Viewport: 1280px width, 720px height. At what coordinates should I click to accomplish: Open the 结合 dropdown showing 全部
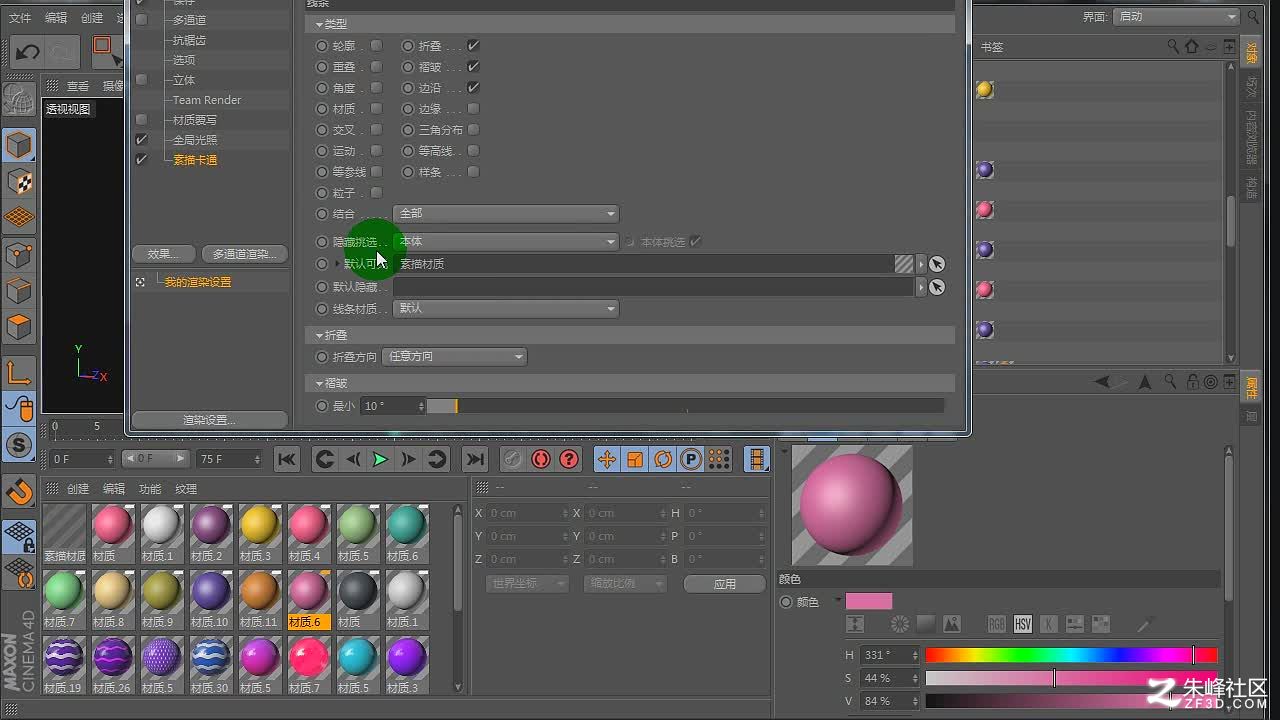point(506,214)
